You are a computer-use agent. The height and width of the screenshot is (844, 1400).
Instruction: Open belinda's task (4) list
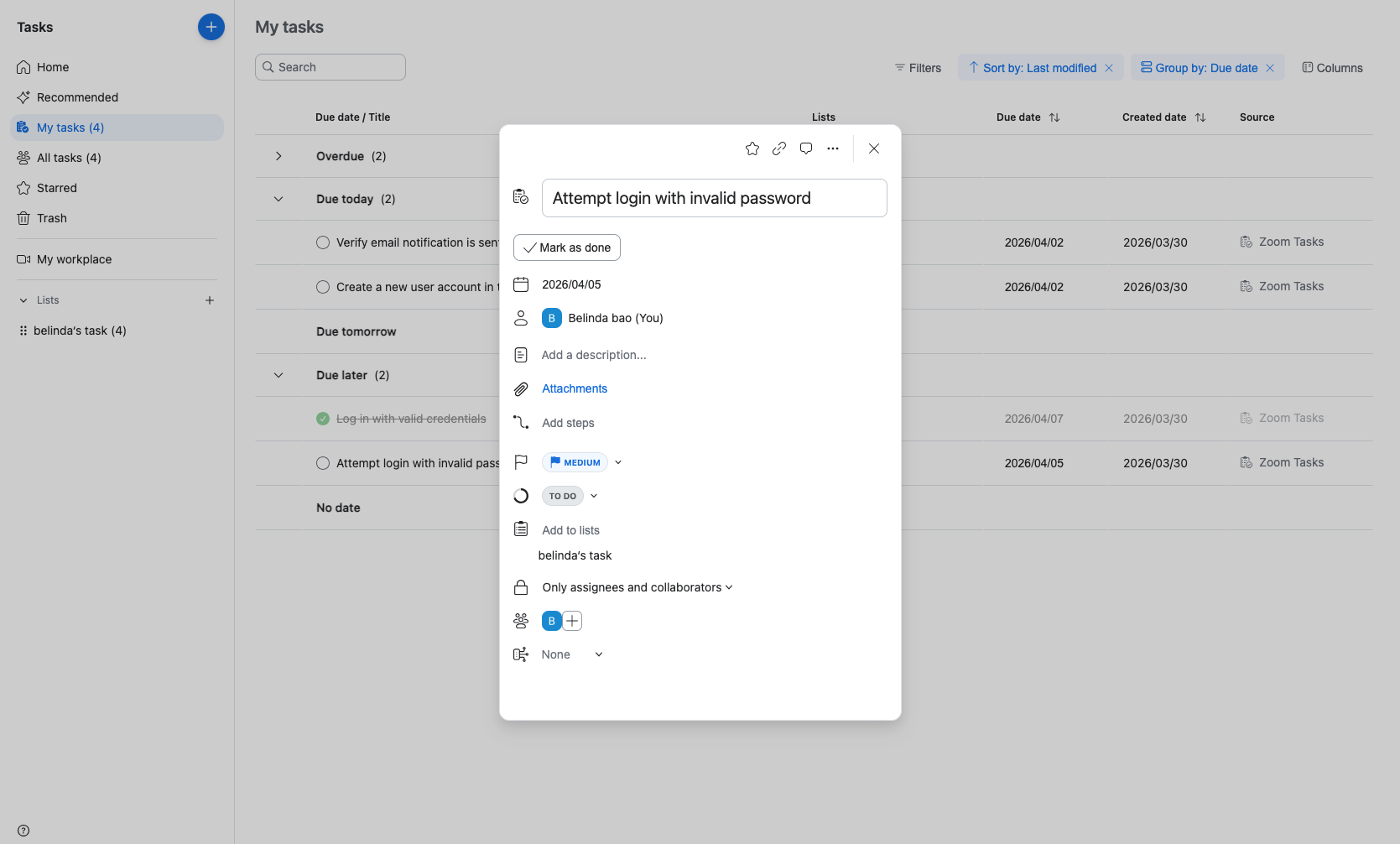tap(117, 331)
